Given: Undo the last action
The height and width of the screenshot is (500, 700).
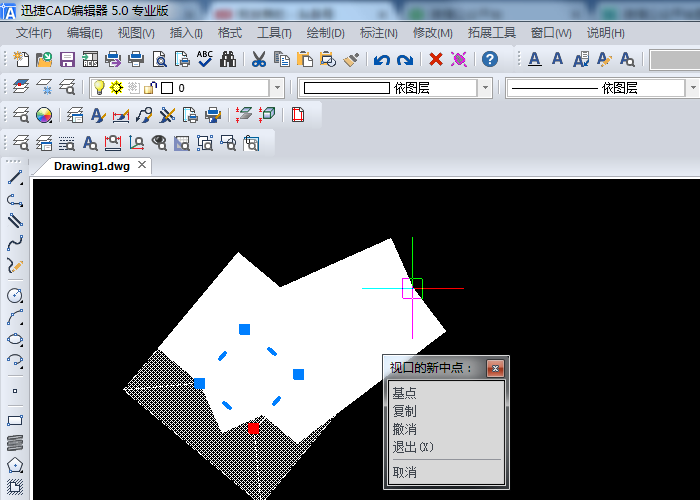Looking at the screenshot, I should pos(382,59).
